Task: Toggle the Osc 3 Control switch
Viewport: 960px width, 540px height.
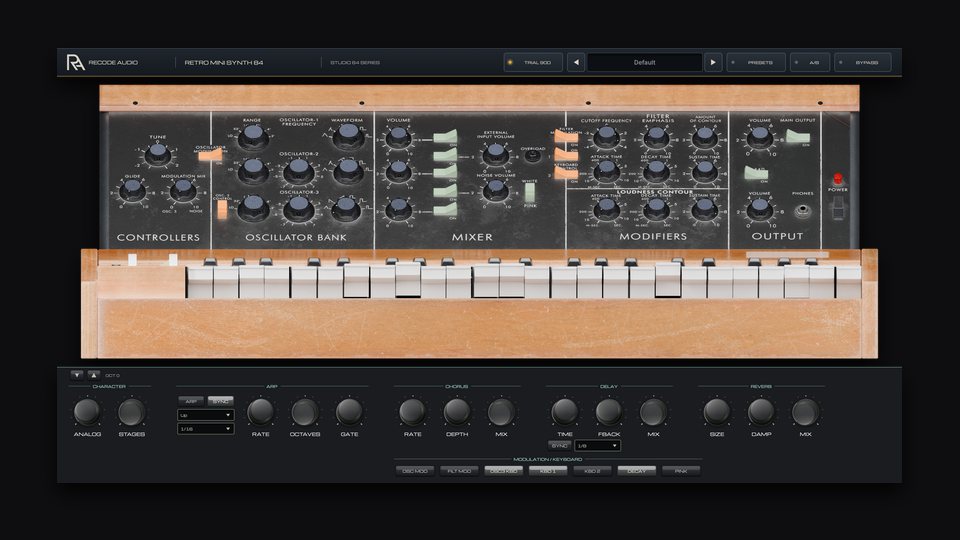Action: point(222,209)
